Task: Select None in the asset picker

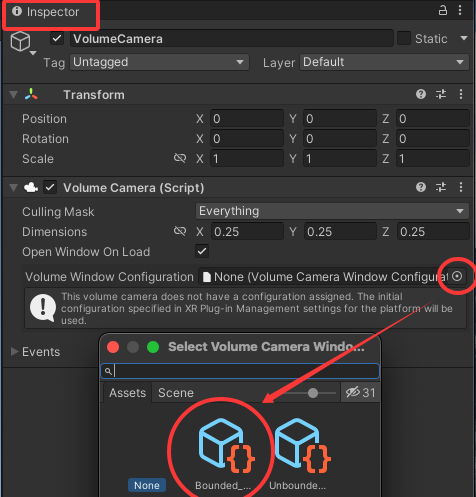Action: coord(147,485)
